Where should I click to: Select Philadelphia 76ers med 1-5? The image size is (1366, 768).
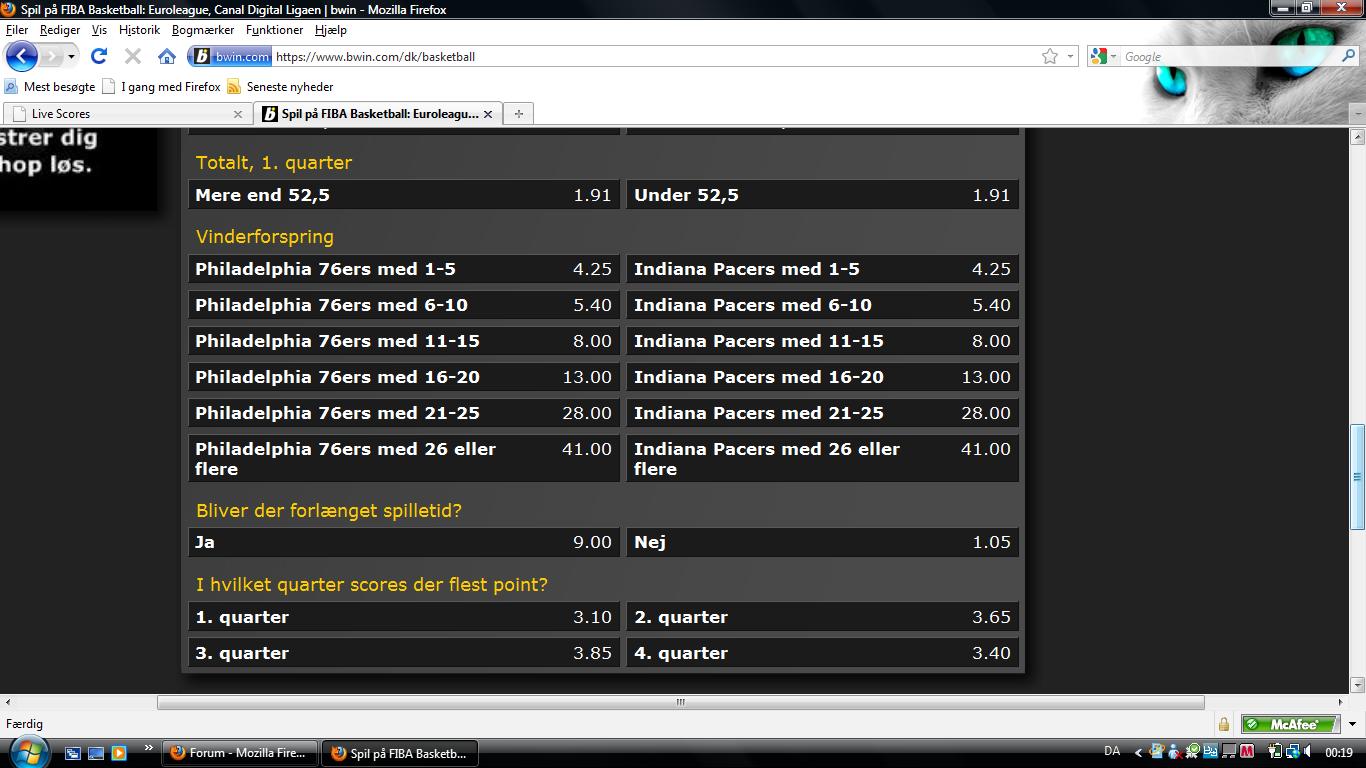click(x=404, y=269)
